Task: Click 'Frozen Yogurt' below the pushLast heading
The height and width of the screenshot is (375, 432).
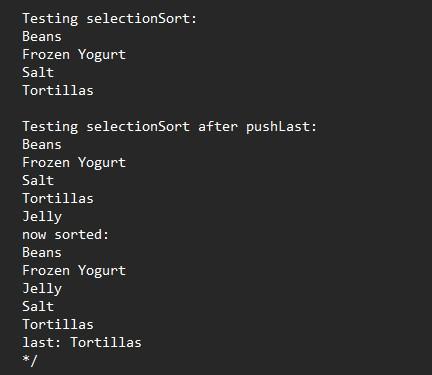Action: (x=74, y=163)
